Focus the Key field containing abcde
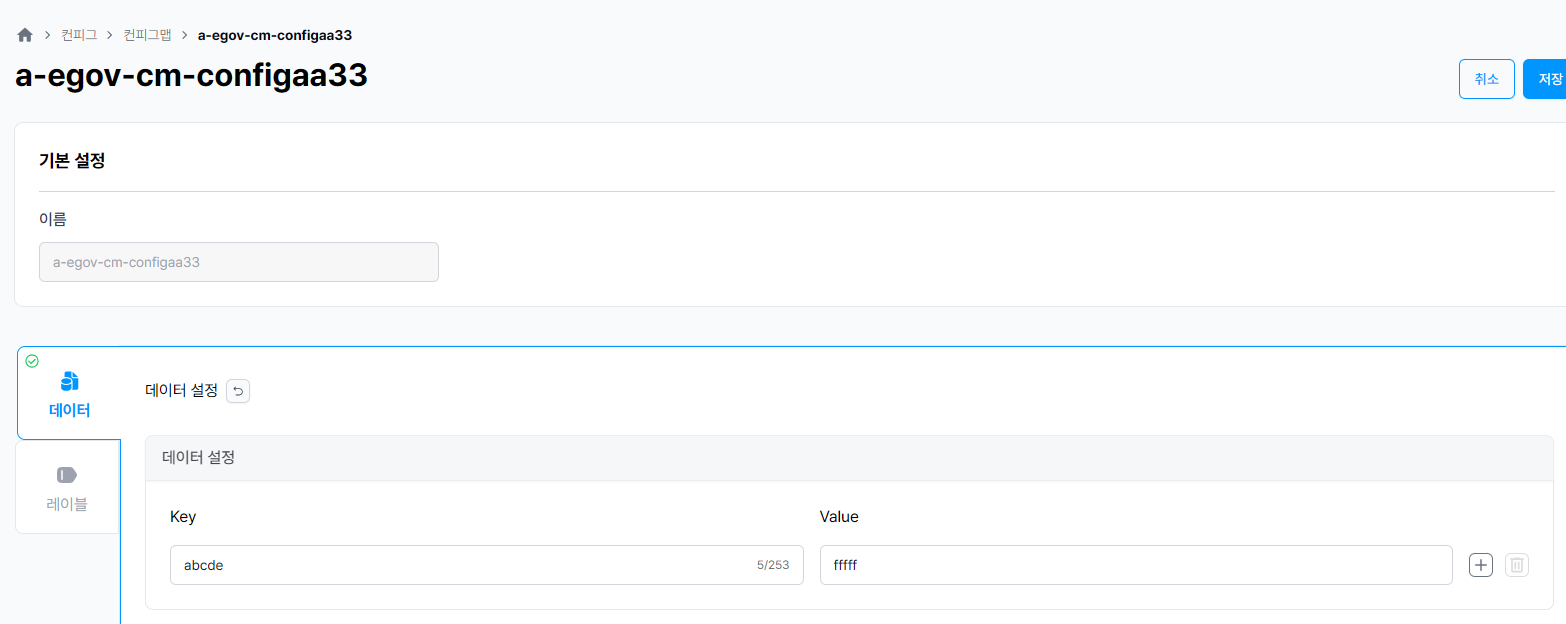This screenshot has width=1566, height=624. pyautogui.click(x=460, y=565)
